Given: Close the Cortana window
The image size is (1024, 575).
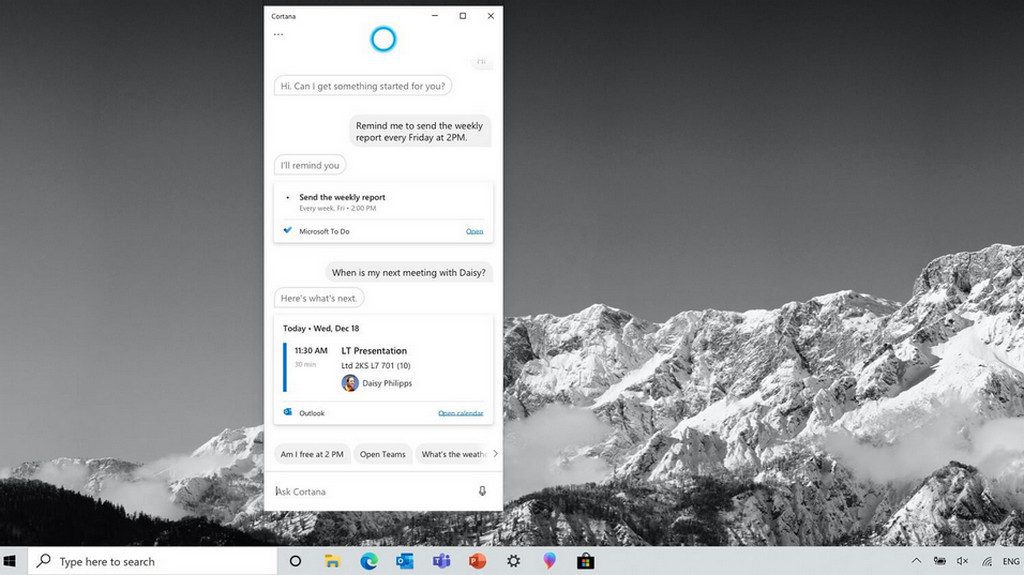Looking at the screenshot, I should tap(490, 16).
